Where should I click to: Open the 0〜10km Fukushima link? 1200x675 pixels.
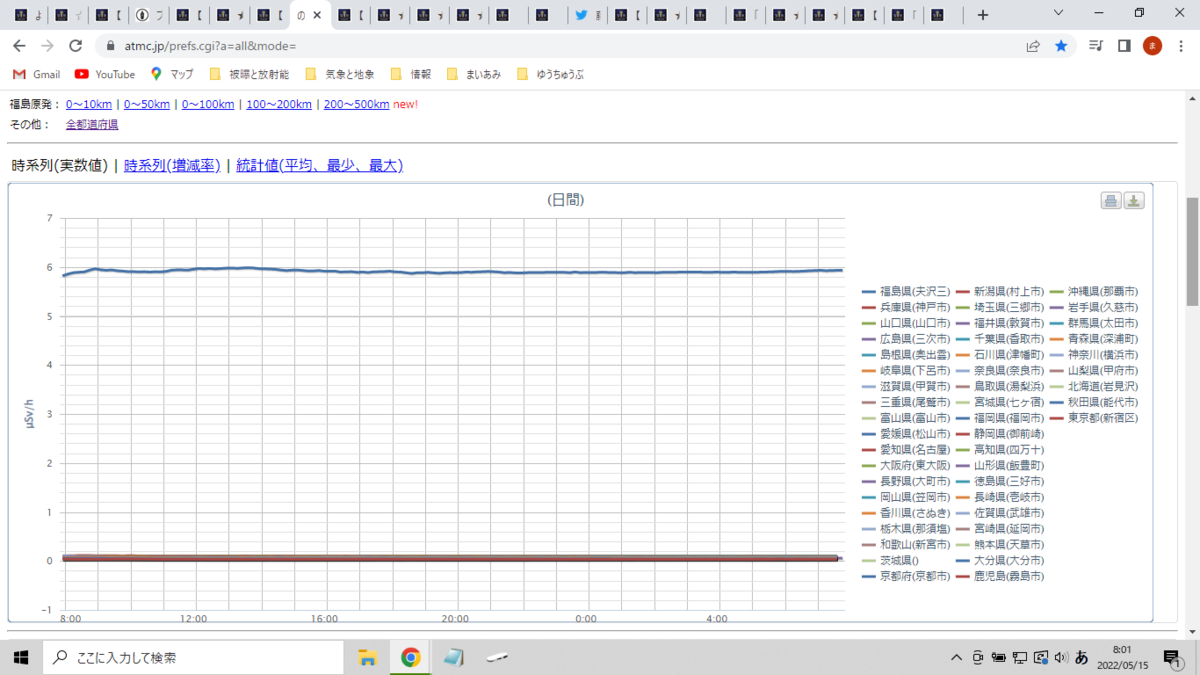point(89,104)
